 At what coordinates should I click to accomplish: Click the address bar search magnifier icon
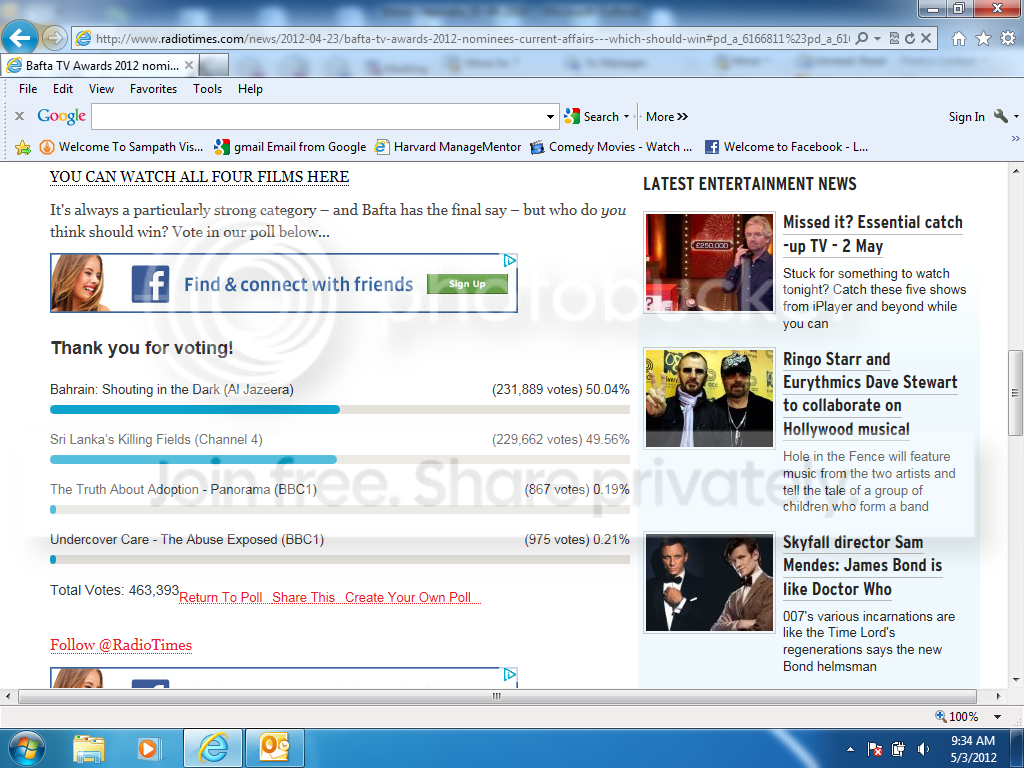click(x=861, y=38)
